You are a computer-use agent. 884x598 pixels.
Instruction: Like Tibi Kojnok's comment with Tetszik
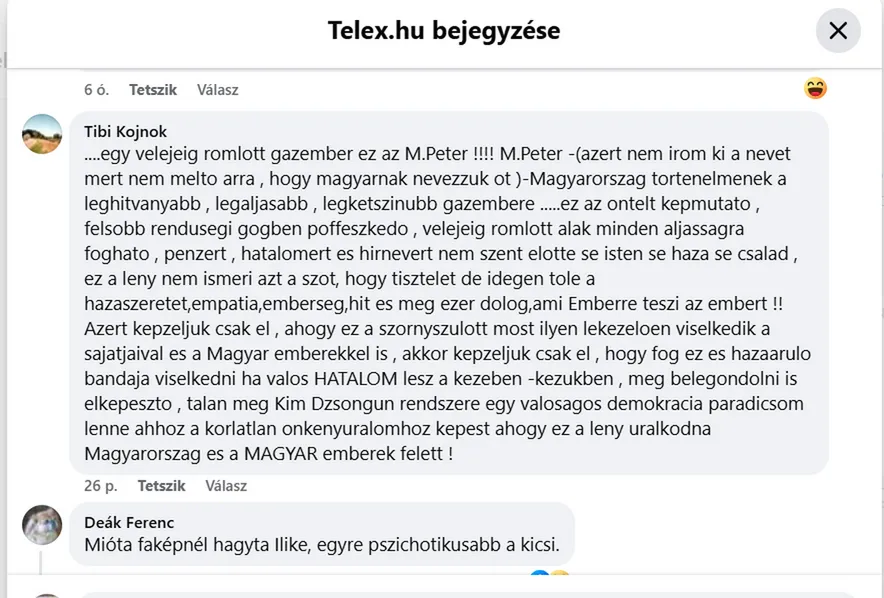(x=161, y=486)
